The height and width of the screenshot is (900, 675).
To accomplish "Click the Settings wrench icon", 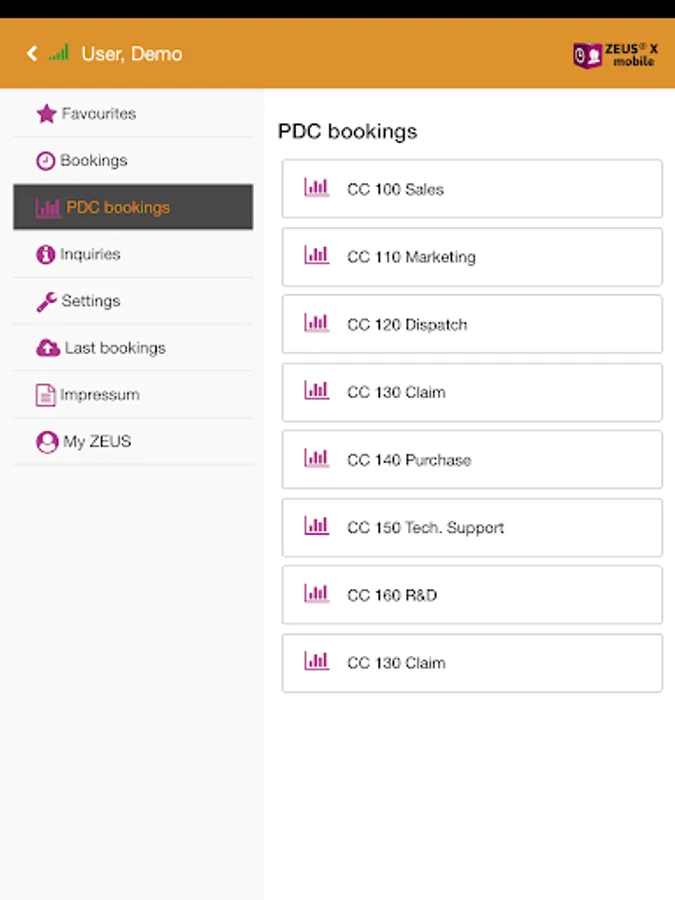I will [46, 302].
